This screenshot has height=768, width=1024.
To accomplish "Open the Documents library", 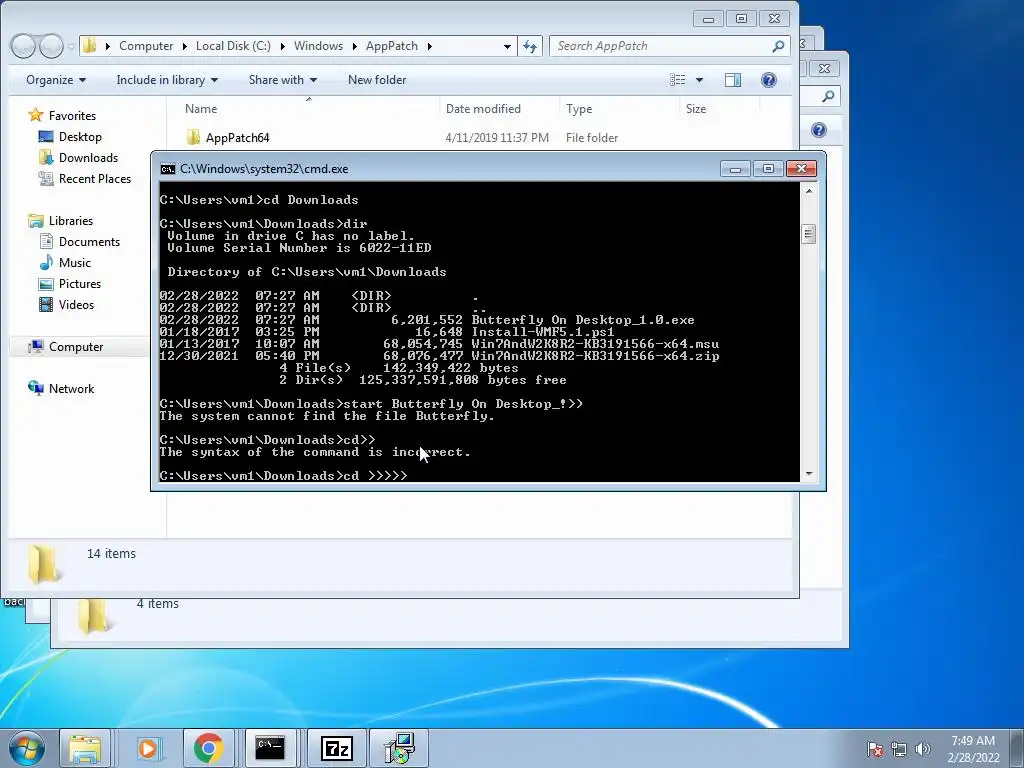I will (89, 242).
